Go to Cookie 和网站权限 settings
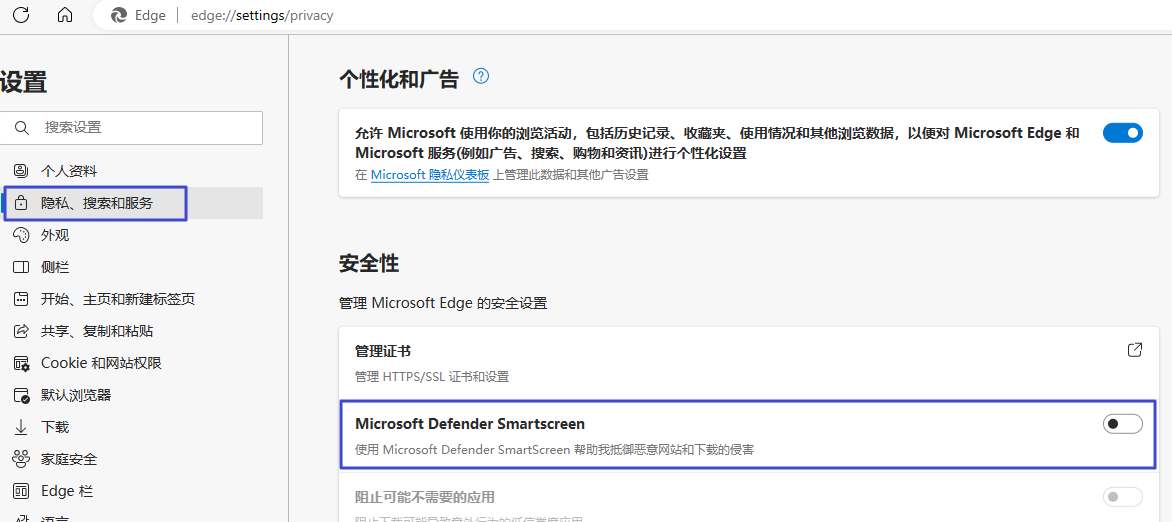Screen dimensions: 1172x522 (101, 363)
